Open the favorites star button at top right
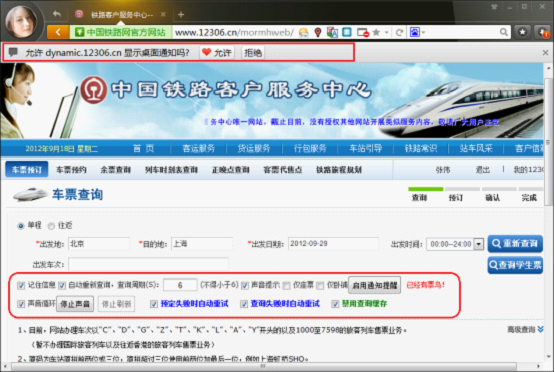555x372 pixels. 522,32
